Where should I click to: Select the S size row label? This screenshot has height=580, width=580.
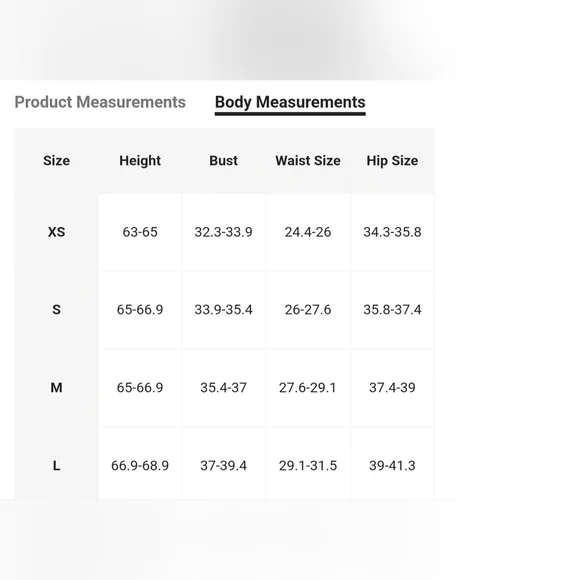click(56, 310)
